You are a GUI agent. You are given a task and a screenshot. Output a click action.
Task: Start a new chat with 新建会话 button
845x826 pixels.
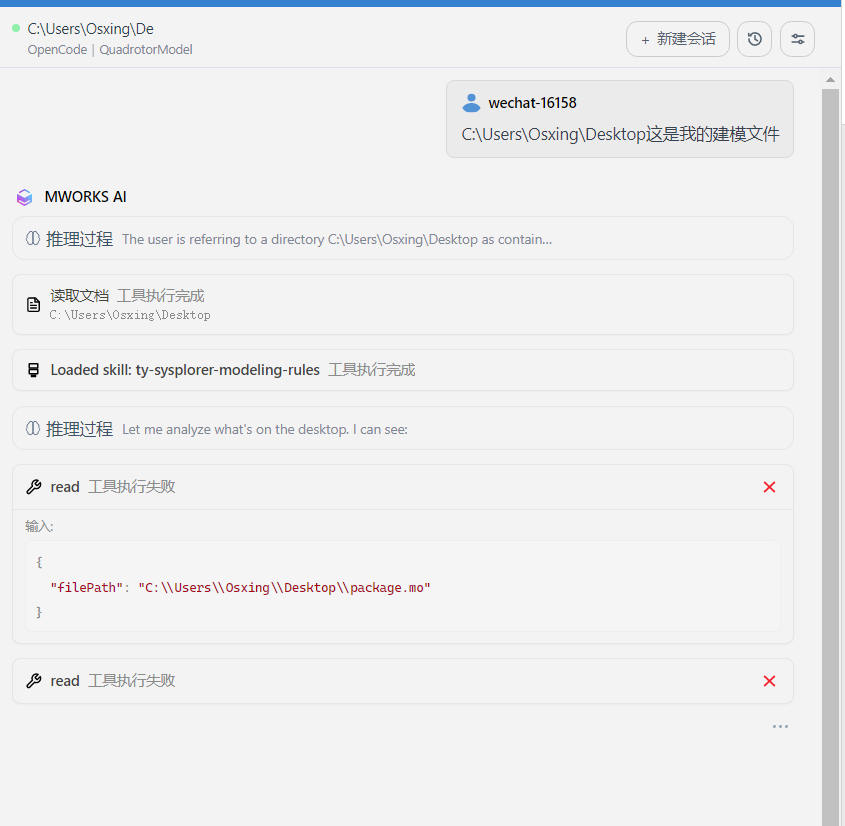tap(677, 39)
